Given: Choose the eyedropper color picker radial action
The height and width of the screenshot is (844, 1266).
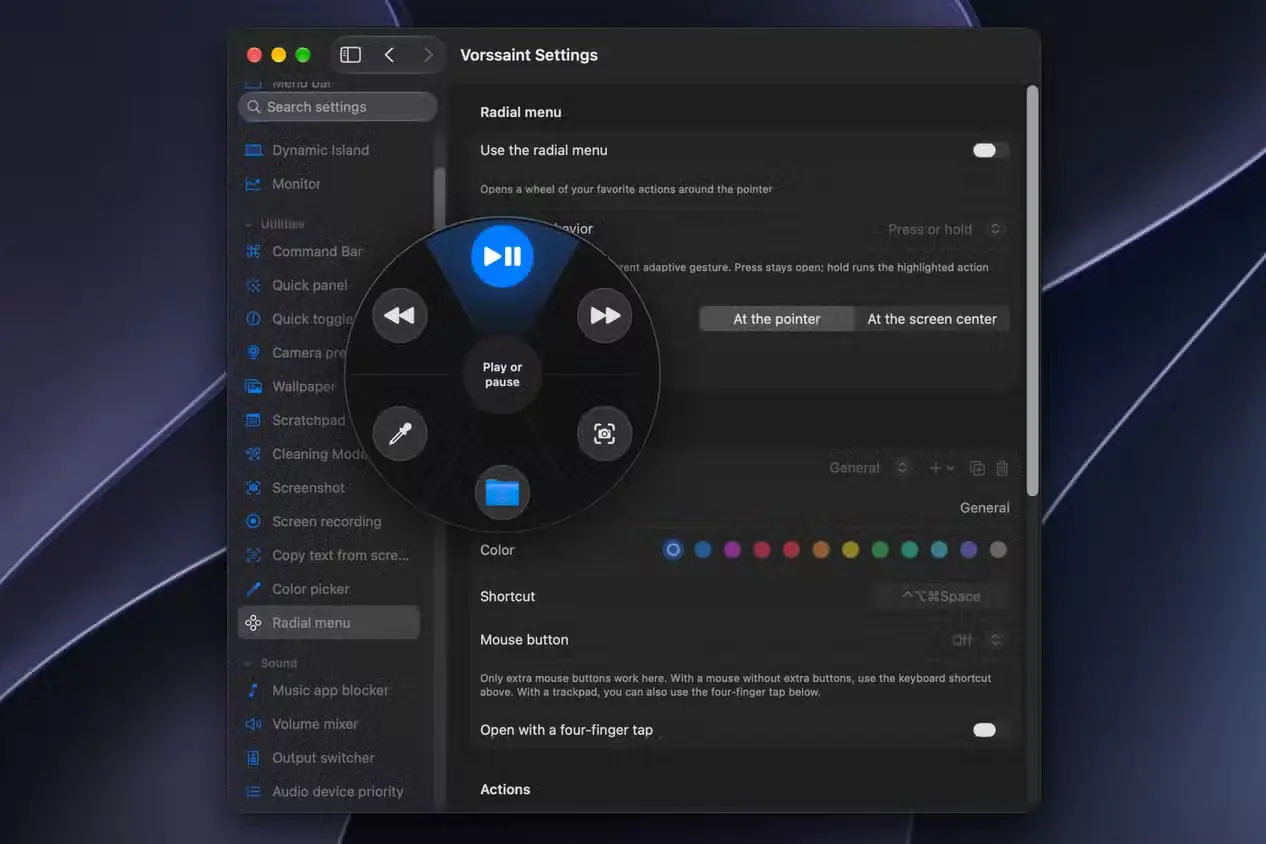Looking at the screenshot, I should click(400, 434).
